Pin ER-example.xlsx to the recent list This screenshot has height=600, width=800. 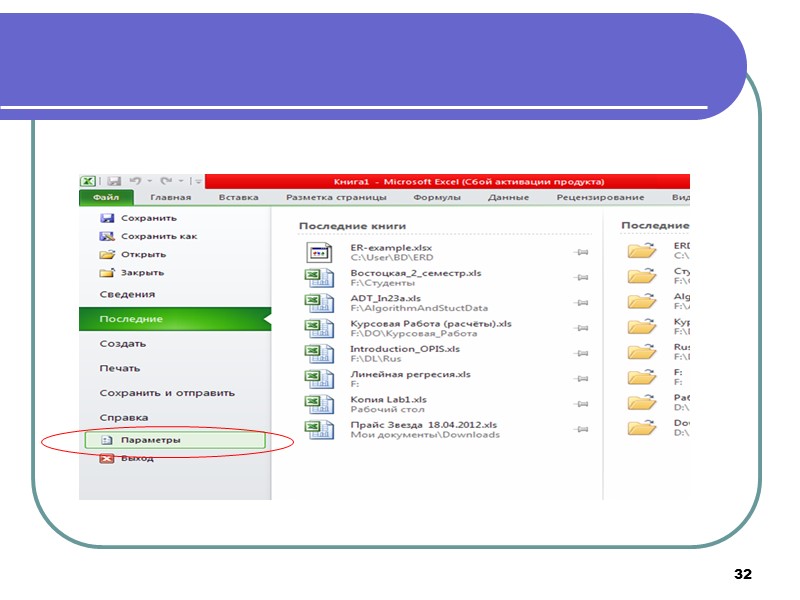pyautogui.click(x=581, y=252)
